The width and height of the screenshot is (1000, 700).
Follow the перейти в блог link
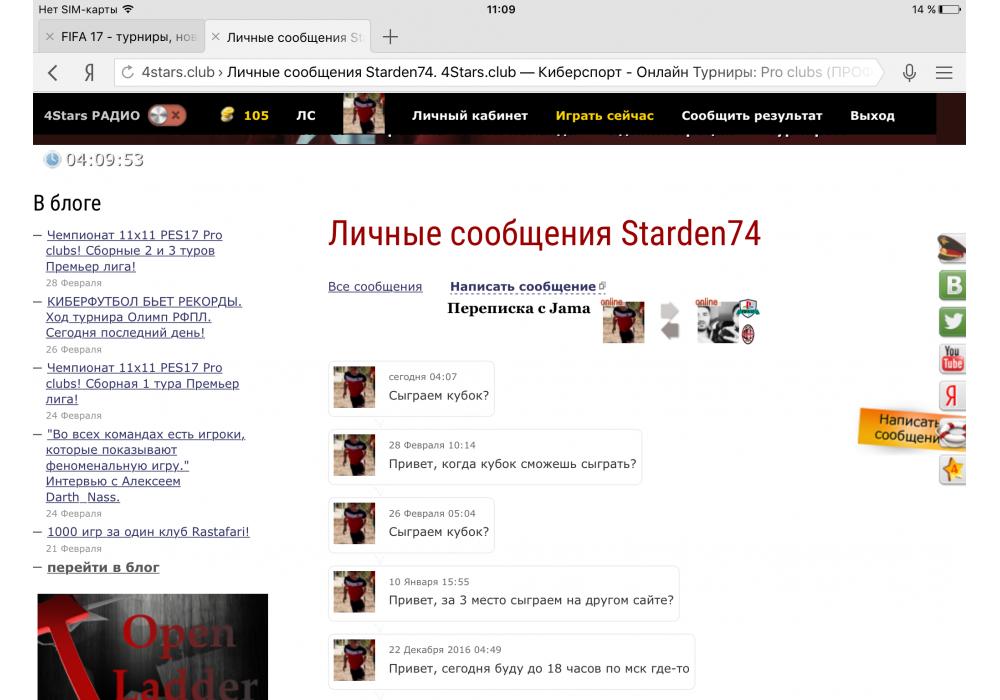[103, 567]
